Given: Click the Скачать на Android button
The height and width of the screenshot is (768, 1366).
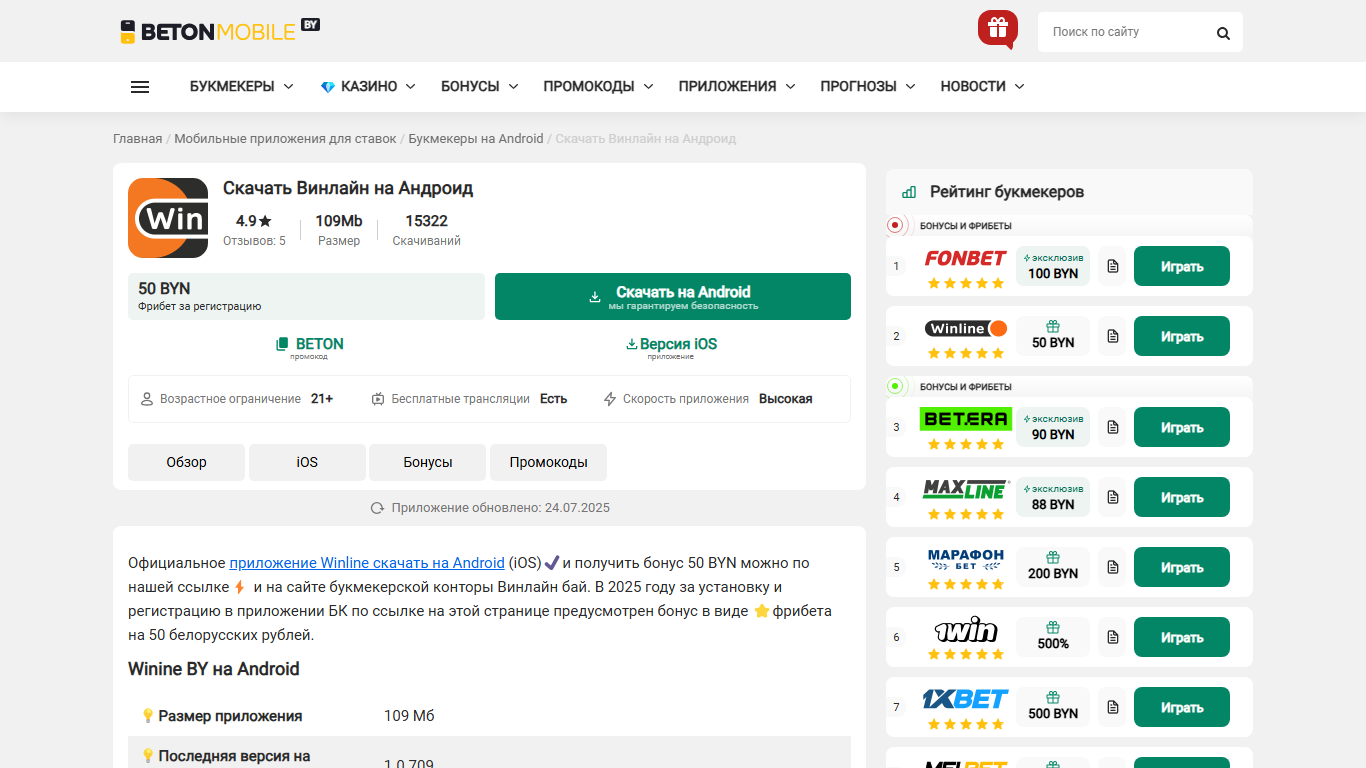Looking at the screenshot, I should [x=673, y=296].
